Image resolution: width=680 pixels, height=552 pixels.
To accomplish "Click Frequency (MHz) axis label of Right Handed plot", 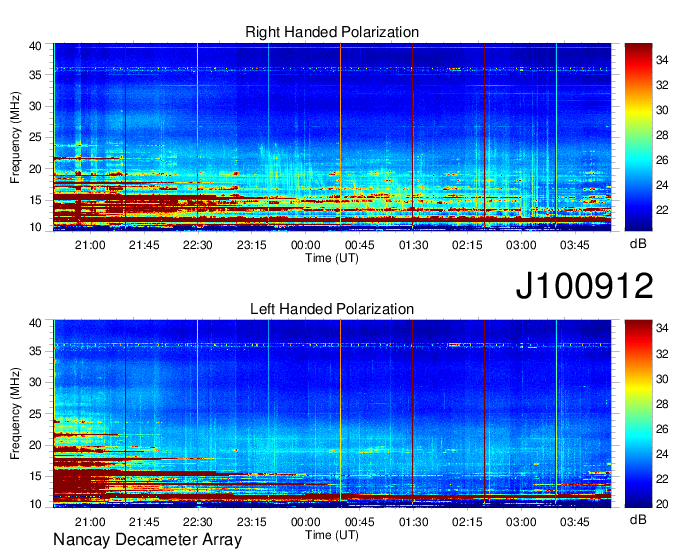I will (x=15, y=137).
